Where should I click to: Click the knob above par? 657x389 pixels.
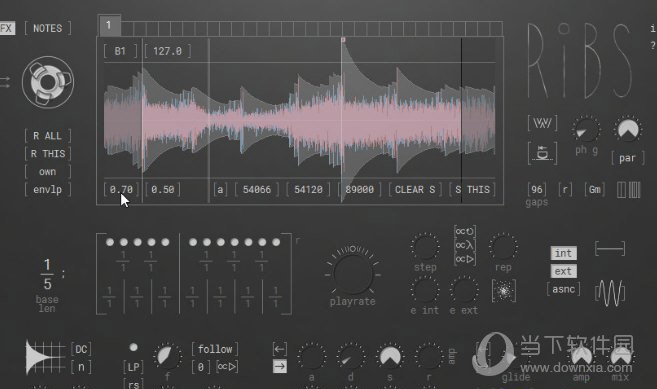[x=628, y=130]
